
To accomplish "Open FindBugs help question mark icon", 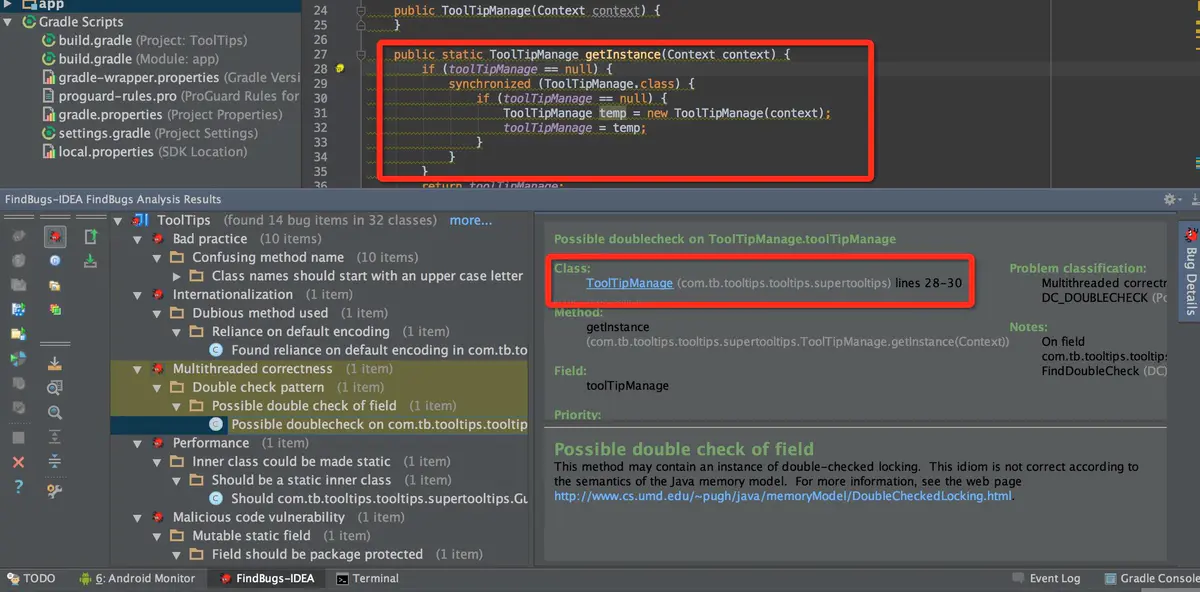I will 18,486.
